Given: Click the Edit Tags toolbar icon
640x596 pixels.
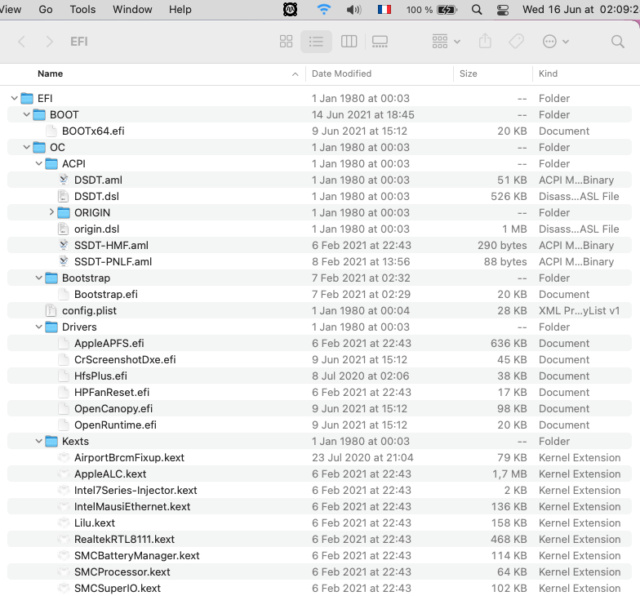Looking at the screenshot, I should [x=516, y=41].
